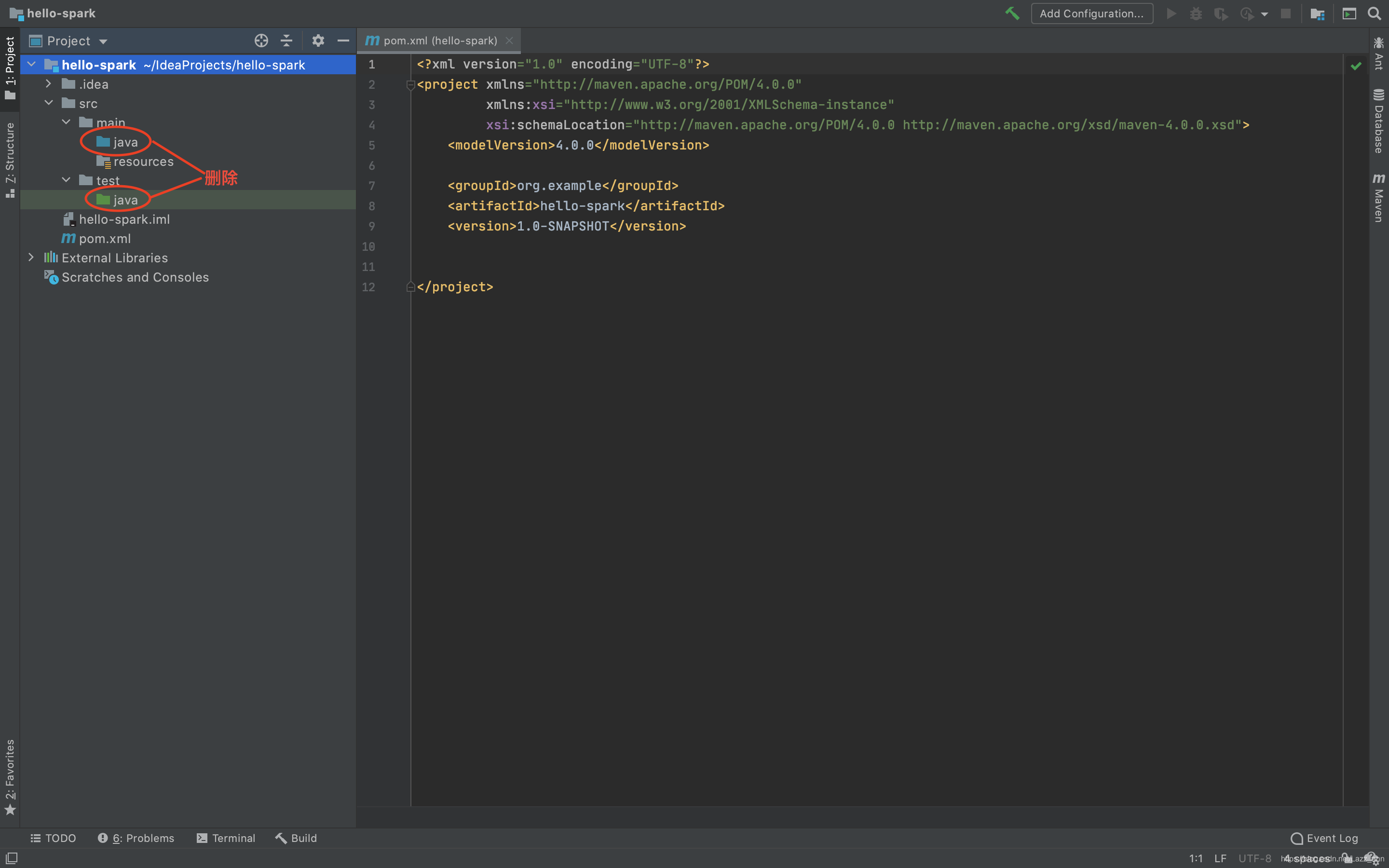Click the Locate opened file crosshair icon
The image size is (1389, 868).
261,41
